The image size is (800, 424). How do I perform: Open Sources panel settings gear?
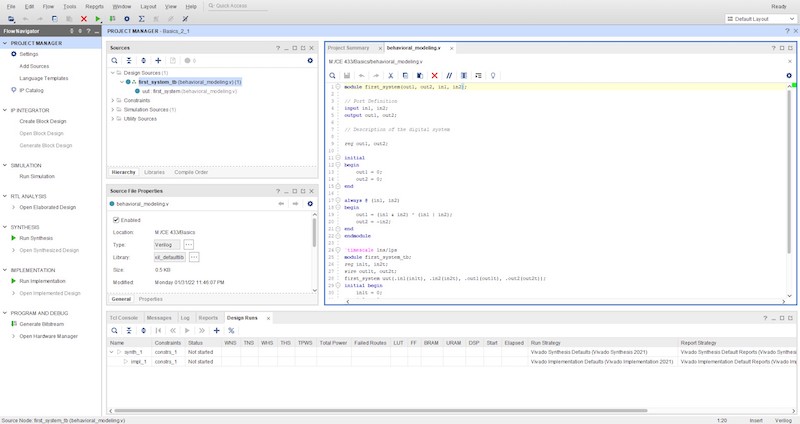[x=310, y=61]
